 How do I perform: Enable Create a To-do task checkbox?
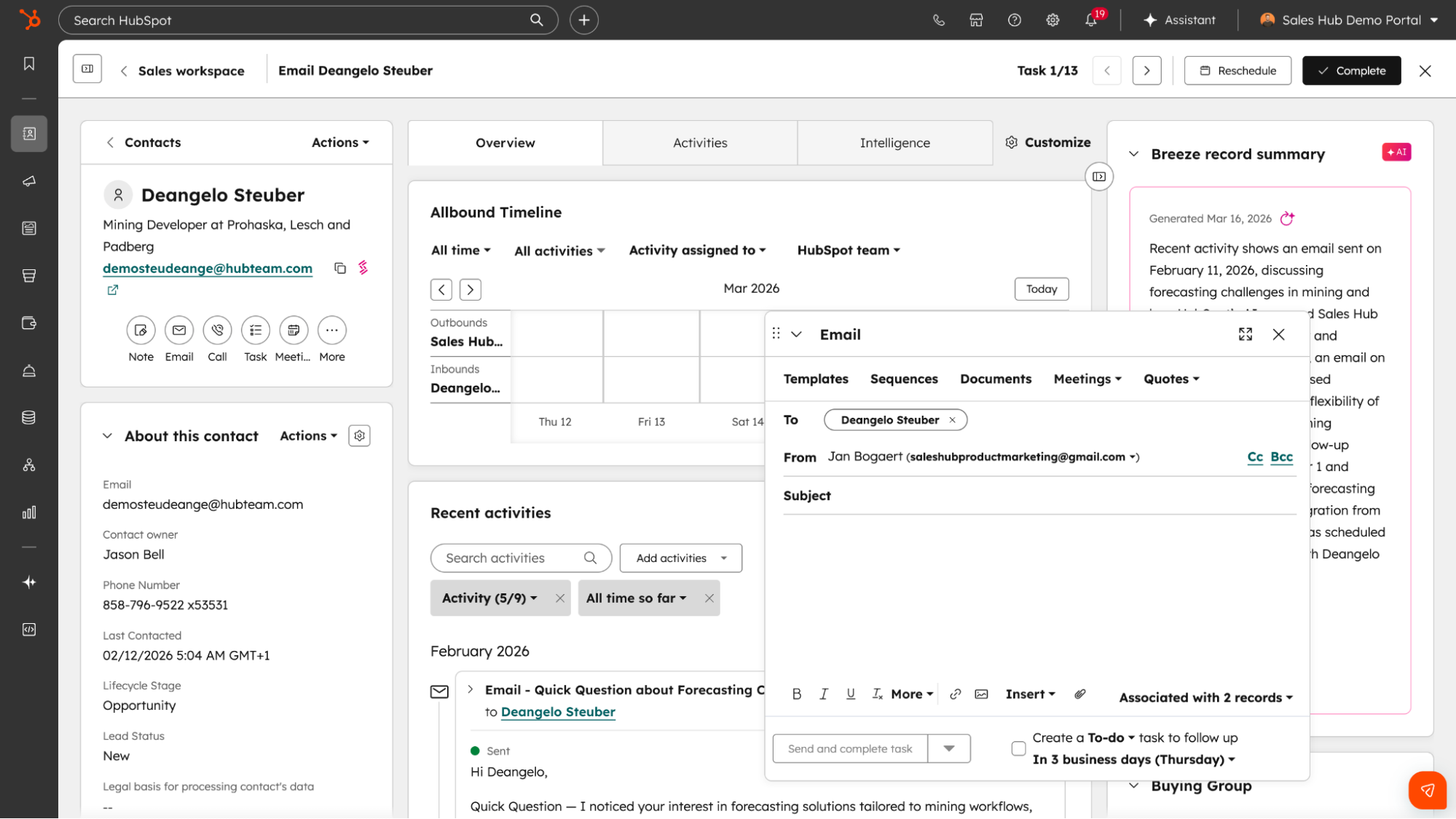pyautogui.click(x=1019, y=748)
